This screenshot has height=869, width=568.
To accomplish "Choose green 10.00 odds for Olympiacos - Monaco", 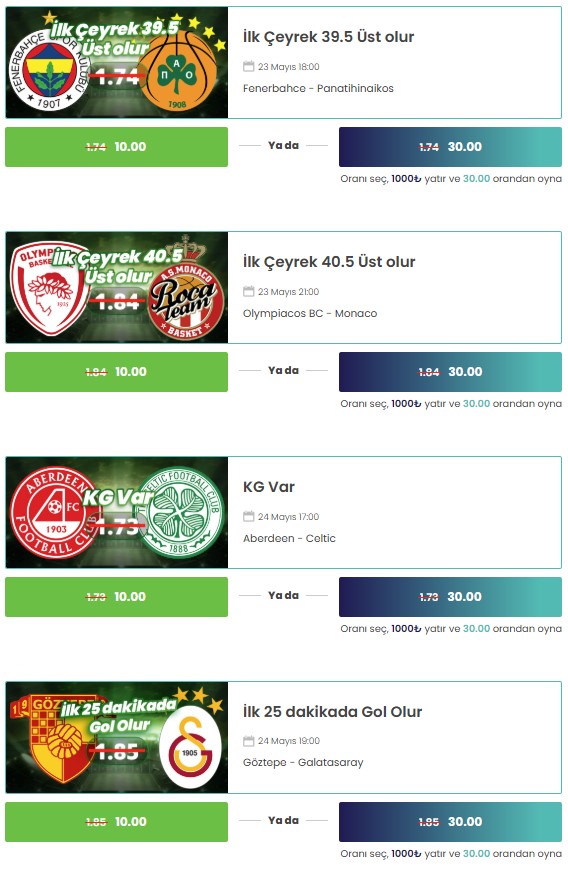I will pyautogui.click(x=116, y=372).
